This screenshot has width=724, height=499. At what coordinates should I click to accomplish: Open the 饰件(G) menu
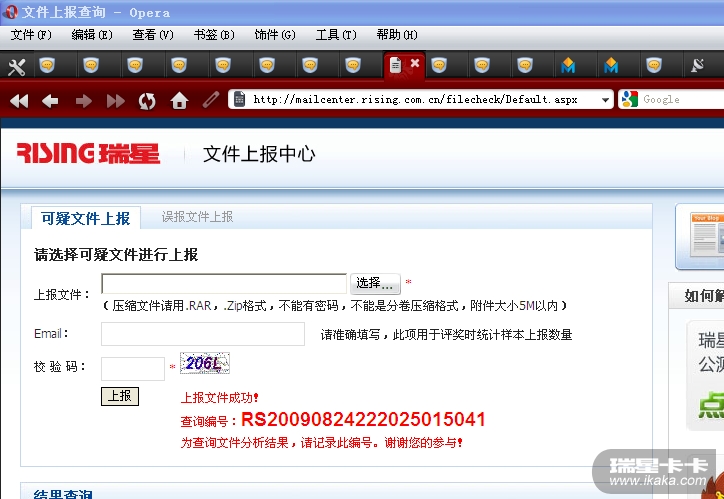tap(275, 35)
